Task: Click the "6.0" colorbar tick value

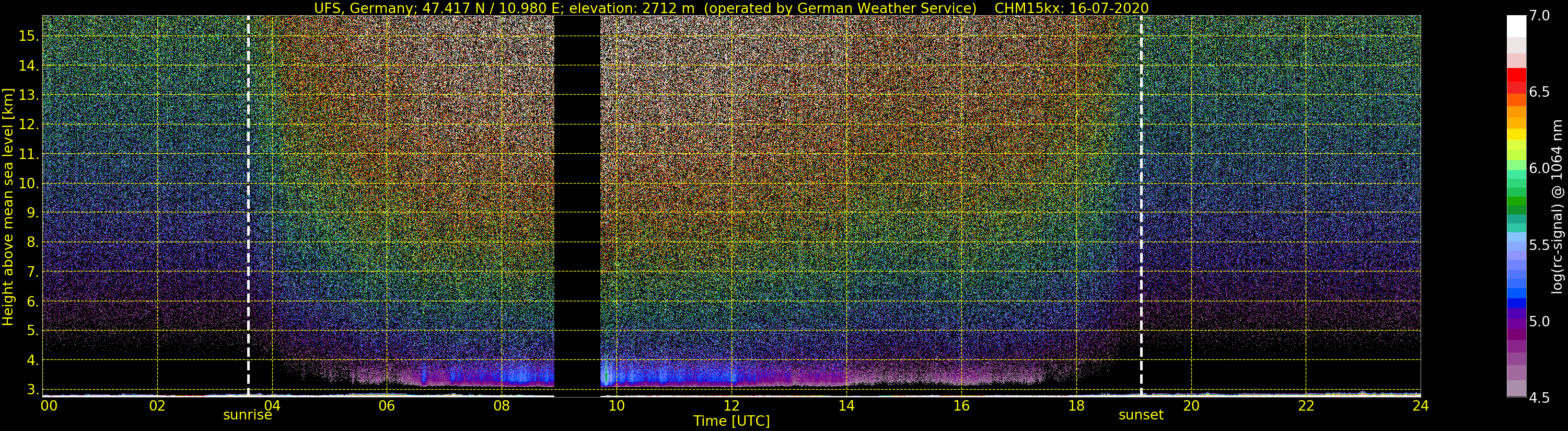Action: coord(1539,168)
